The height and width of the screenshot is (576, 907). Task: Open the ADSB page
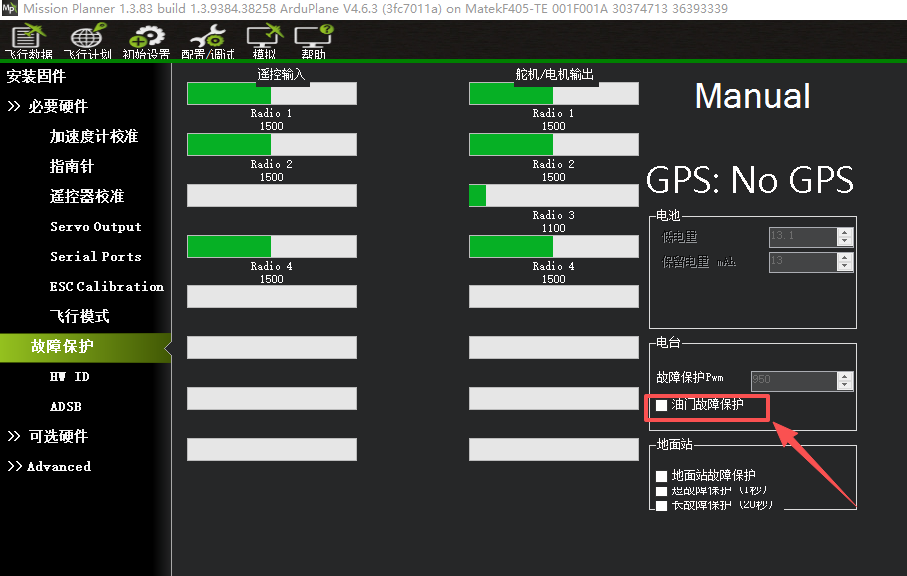65,407
